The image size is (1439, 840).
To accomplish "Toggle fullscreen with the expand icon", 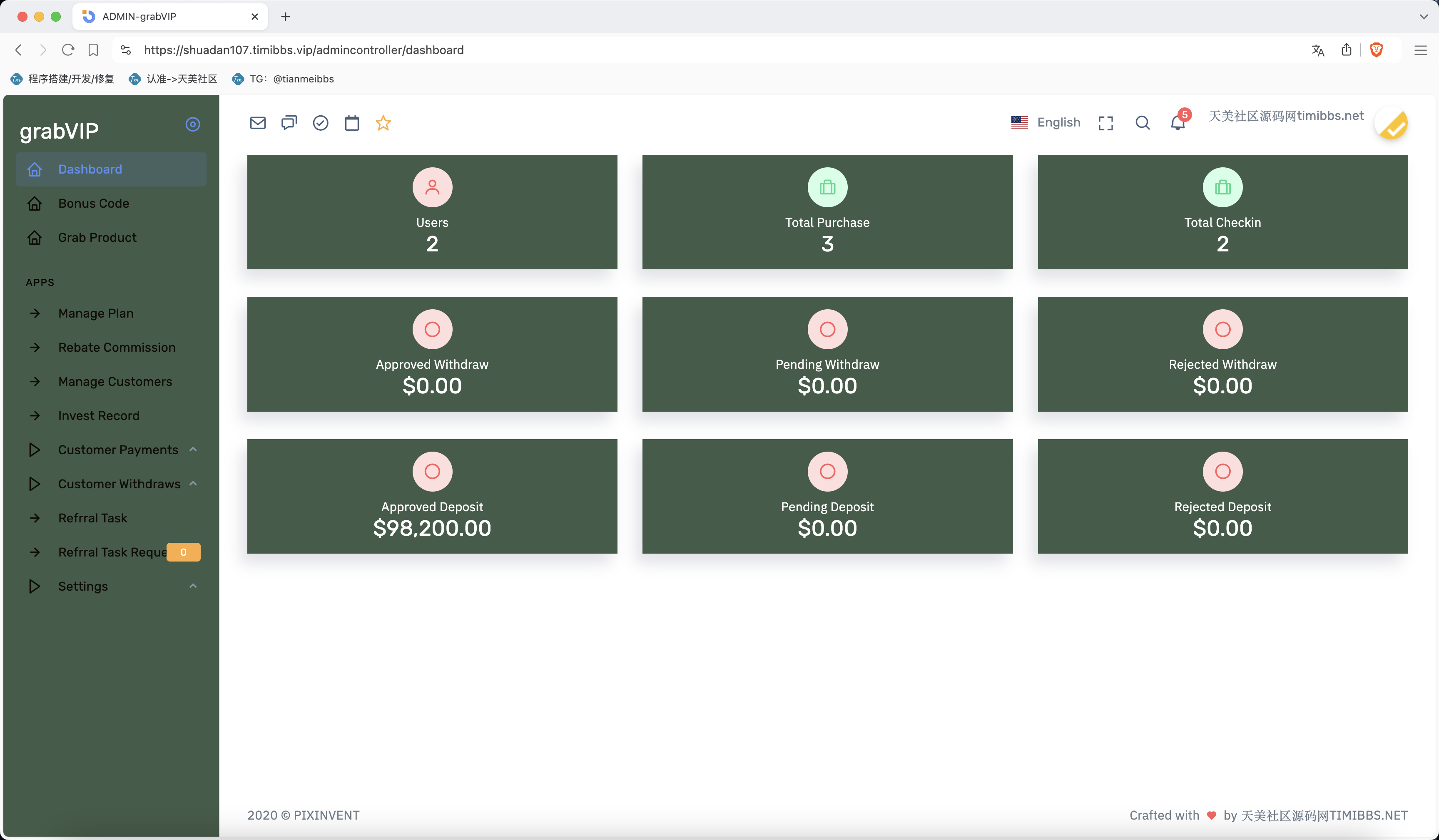I will (1105, 123).
